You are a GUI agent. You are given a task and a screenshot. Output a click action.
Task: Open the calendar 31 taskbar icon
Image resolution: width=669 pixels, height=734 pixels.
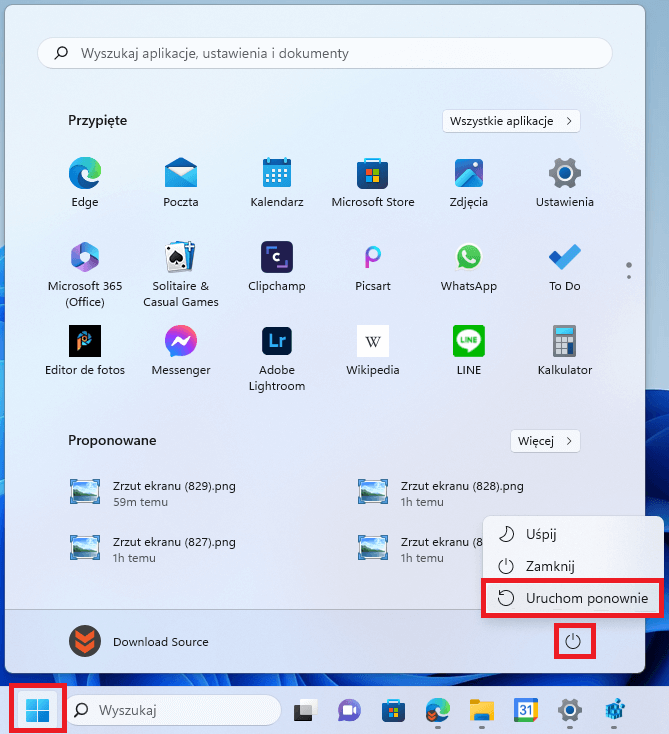pyautogui.click(x=526, y=710)
